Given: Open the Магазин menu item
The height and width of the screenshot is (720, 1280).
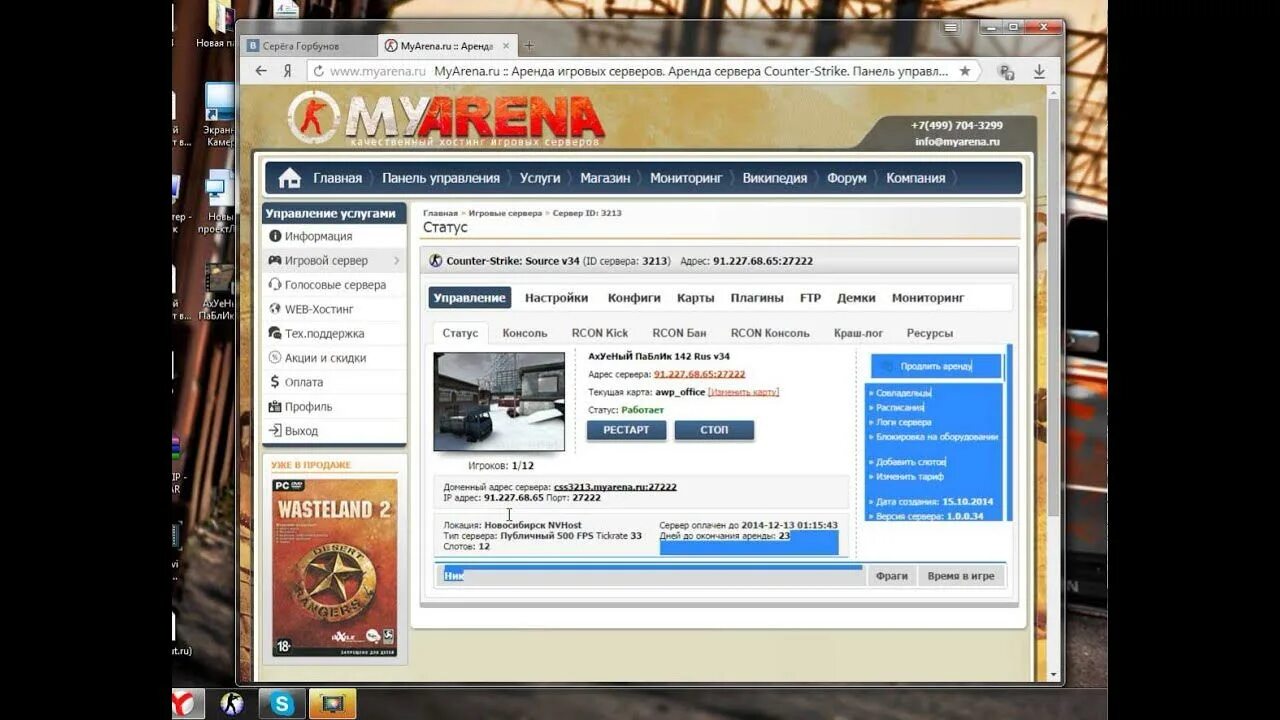Looking at the screenshot, I should click(605, 178).
